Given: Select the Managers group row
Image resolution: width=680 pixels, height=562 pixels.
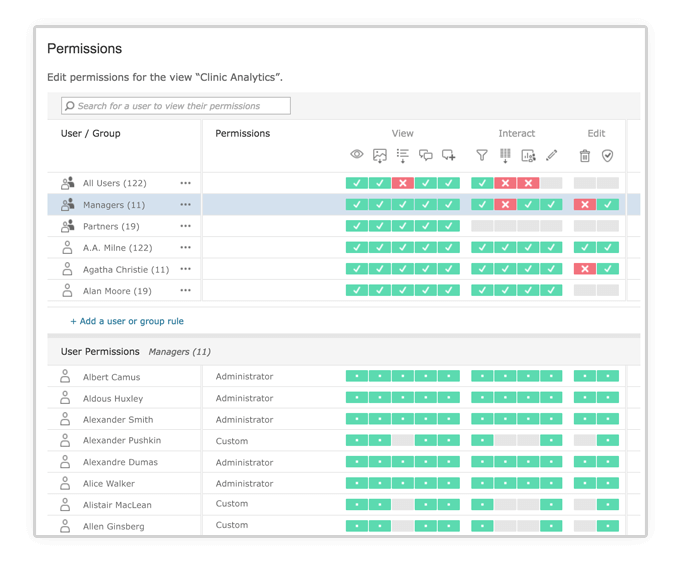Looking at the screenshot, I should (113, 205).
